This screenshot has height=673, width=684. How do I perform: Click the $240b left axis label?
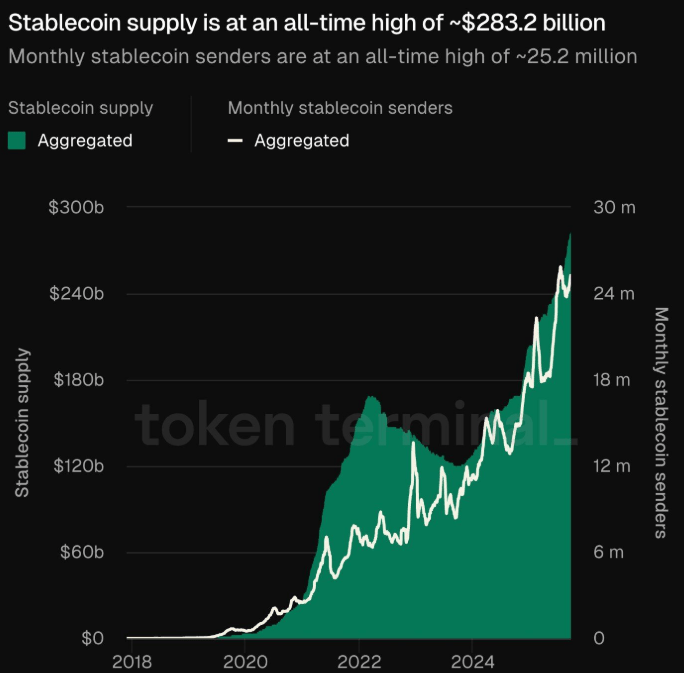[76, 294]
